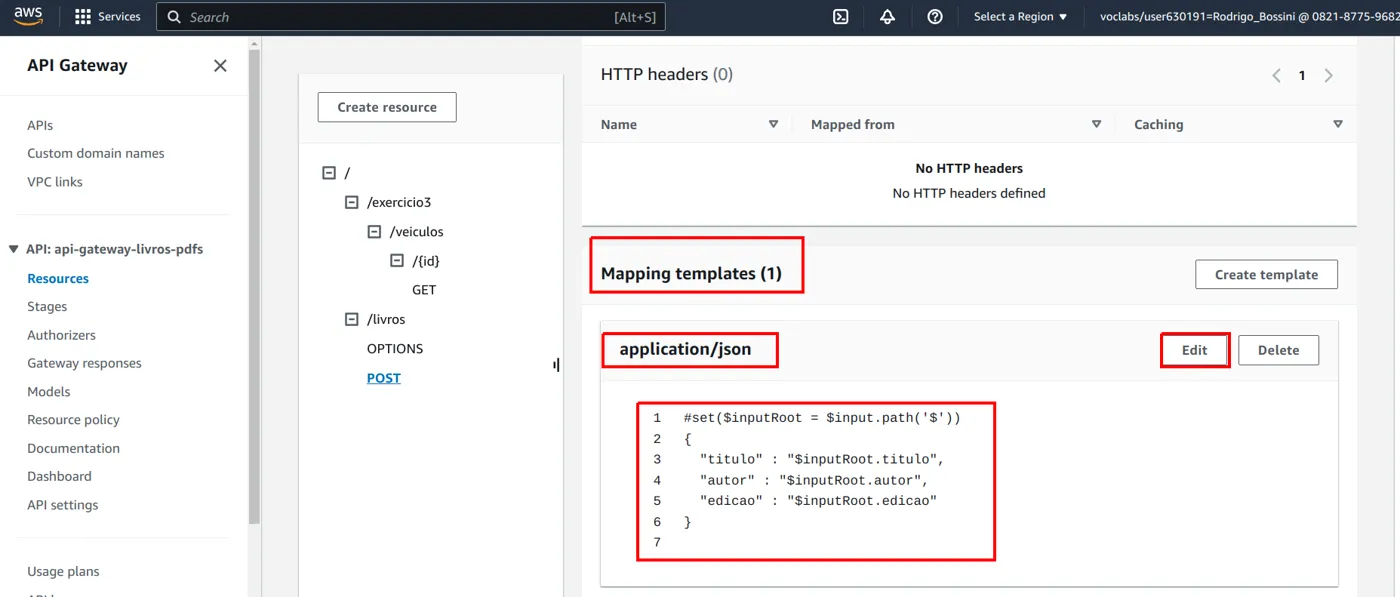Collapse the /livros resource node

click(351, 319)
